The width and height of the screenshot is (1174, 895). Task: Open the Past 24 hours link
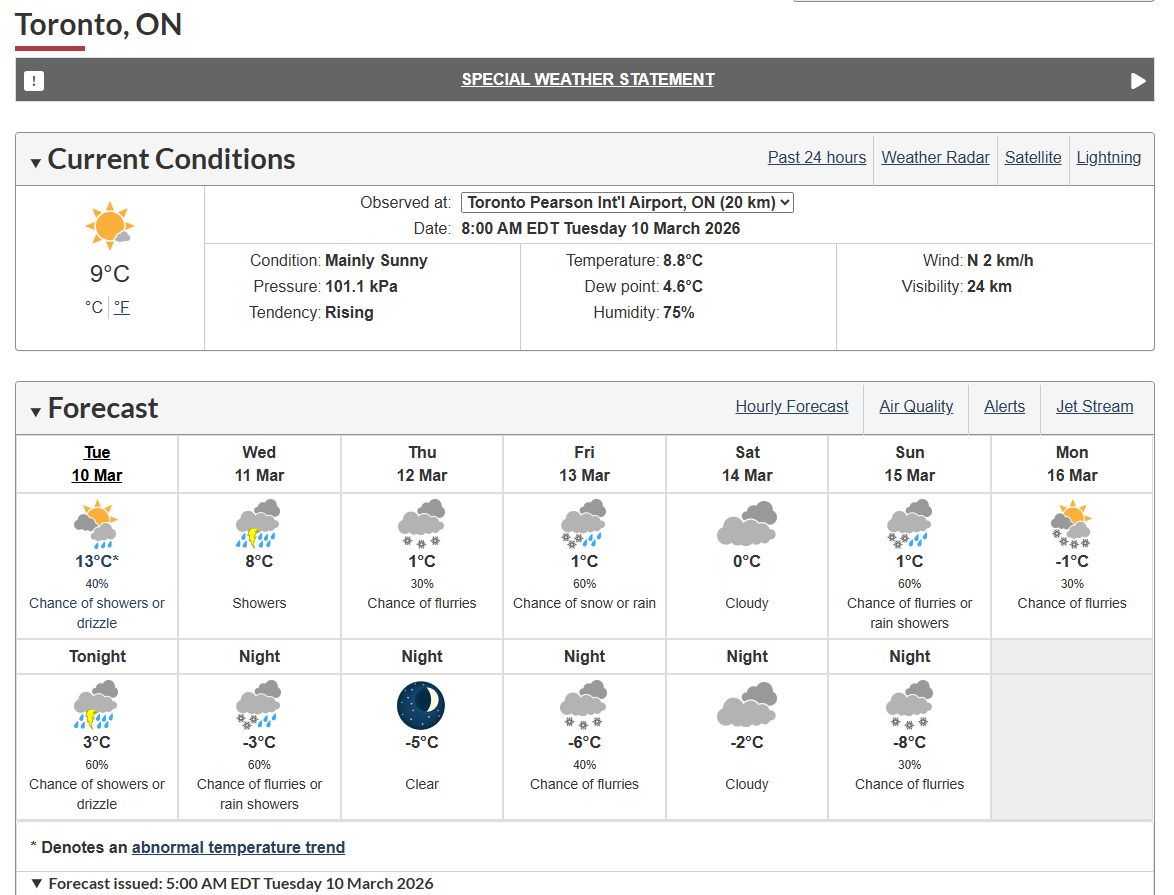click(x=816, y=157)
